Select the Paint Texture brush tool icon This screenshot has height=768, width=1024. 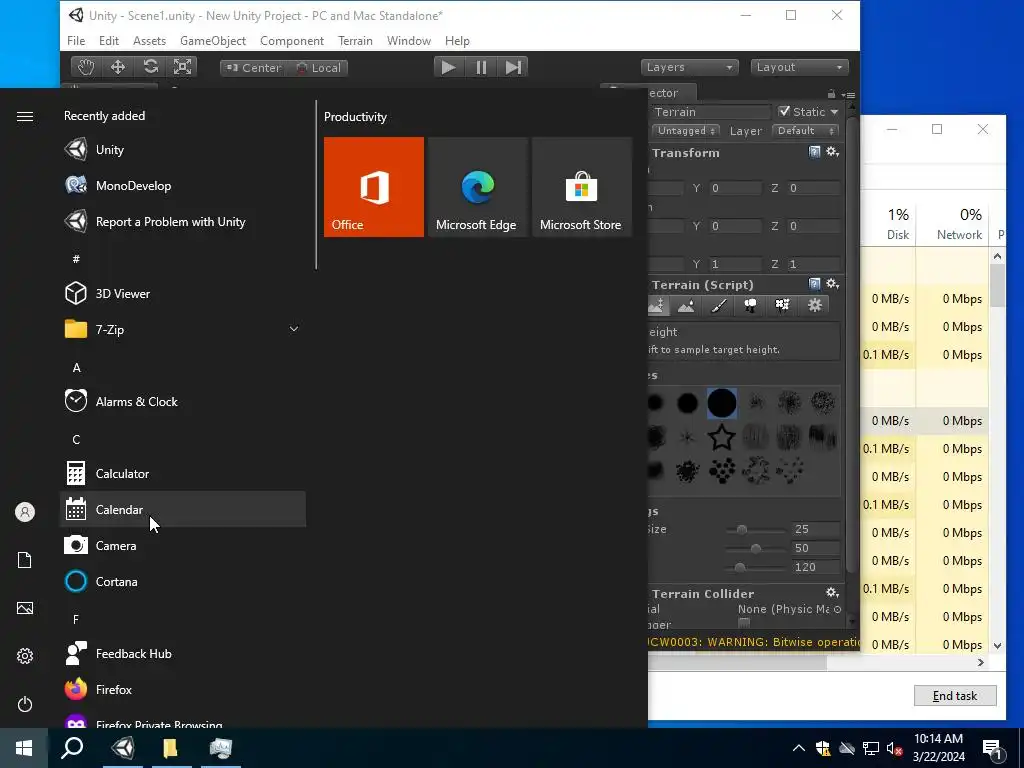pos(718,306)
